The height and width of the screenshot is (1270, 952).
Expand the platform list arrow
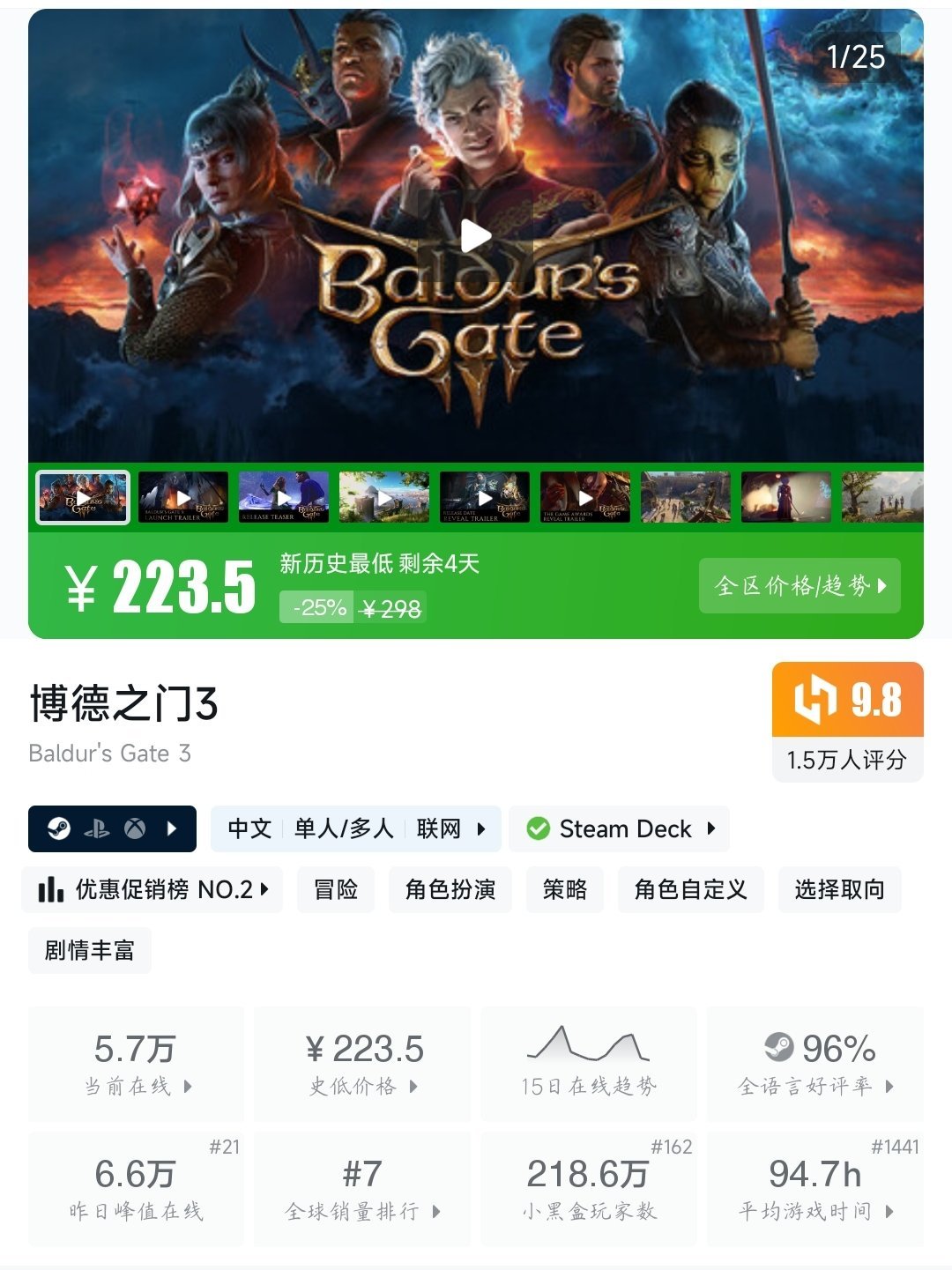[172, 828]
